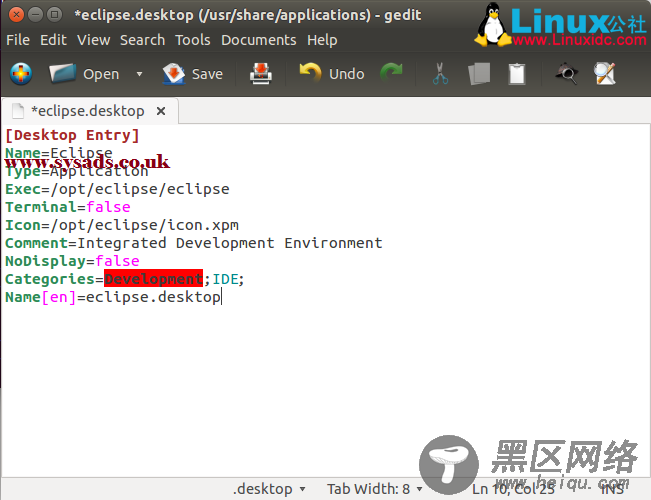Click the Open button label
This screenshot has height=500, width=651.
[x=101, y=74]
